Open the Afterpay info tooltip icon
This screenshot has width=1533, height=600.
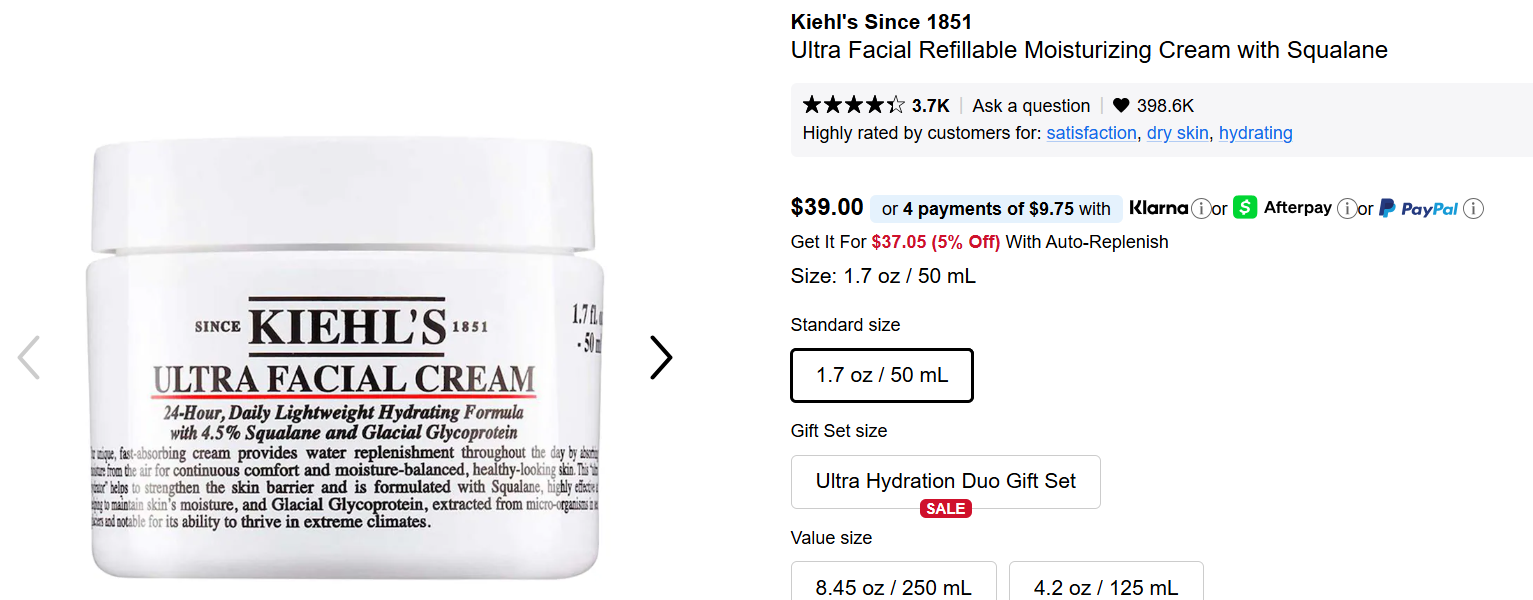point(1347,208)
